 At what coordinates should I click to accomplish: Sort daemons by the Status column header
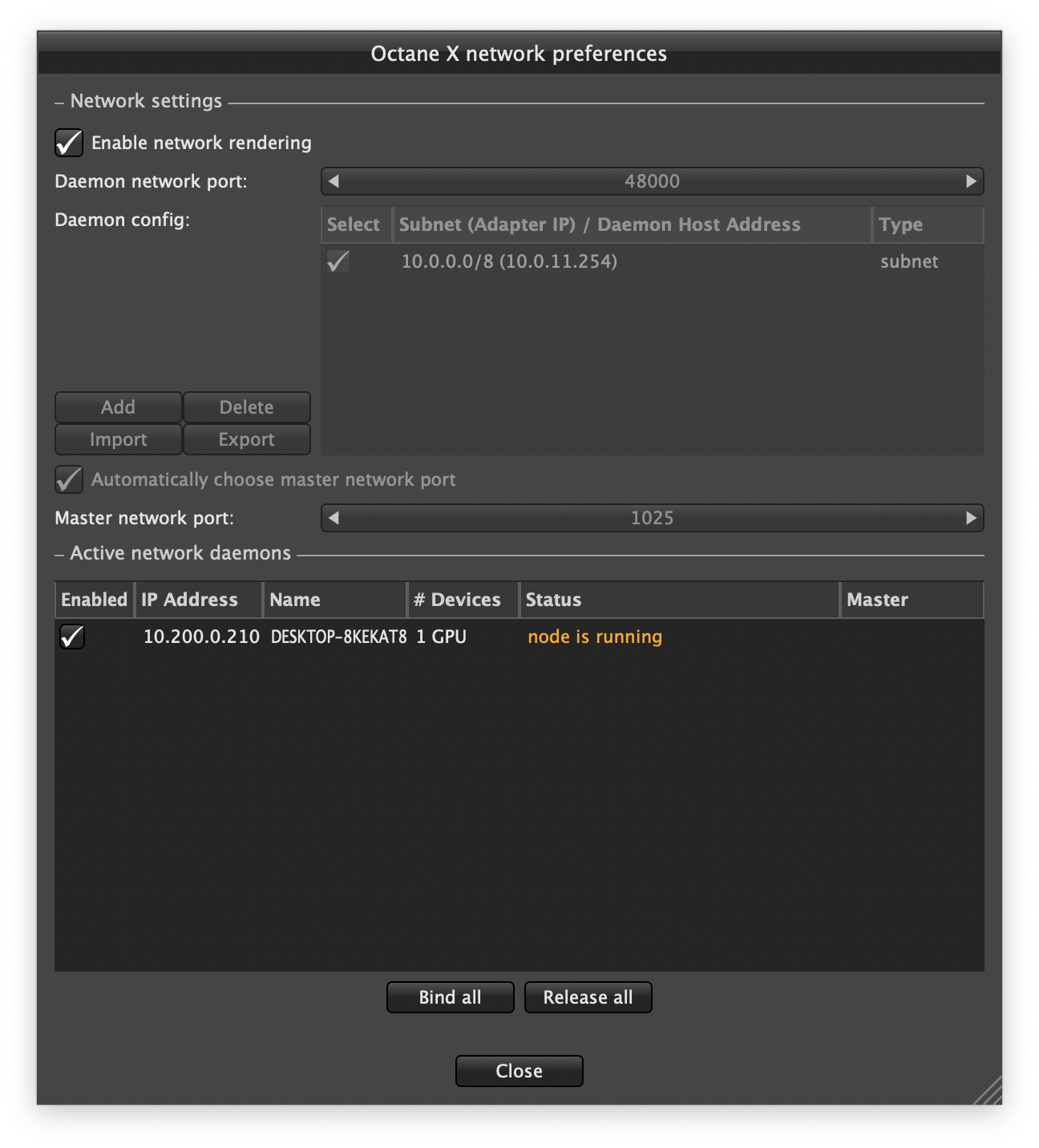[679, 600]
